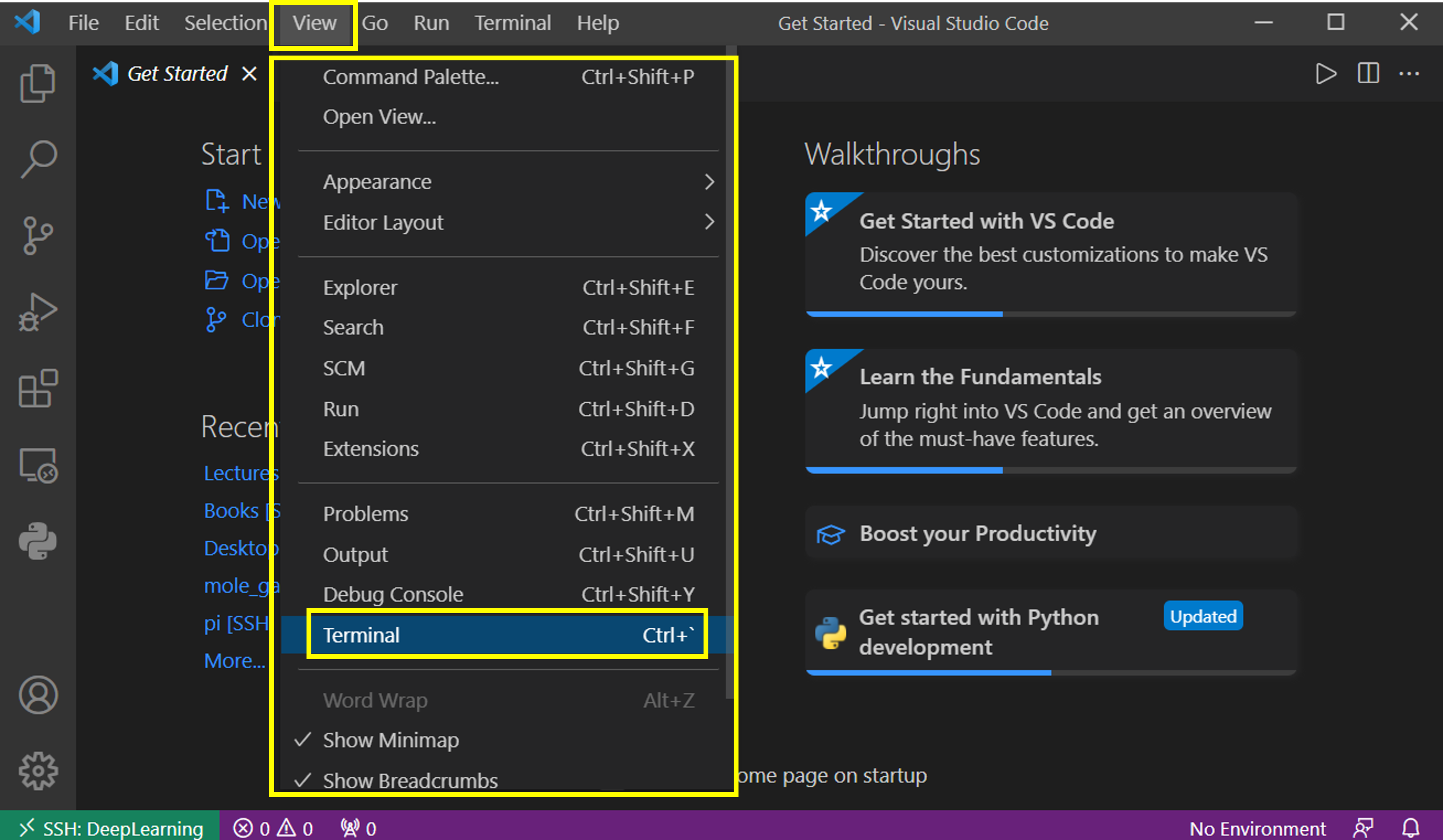Open the Edit menu

[x=141, y=23]
